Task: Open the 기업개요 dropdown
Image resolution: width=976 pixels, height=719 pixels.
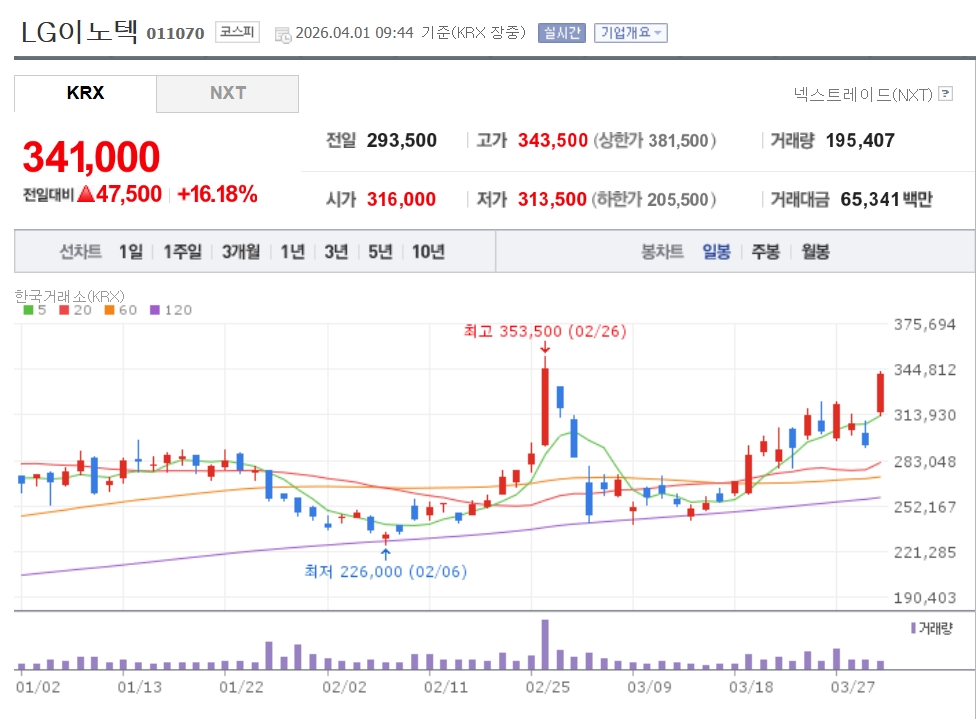Action: (630, 33)
